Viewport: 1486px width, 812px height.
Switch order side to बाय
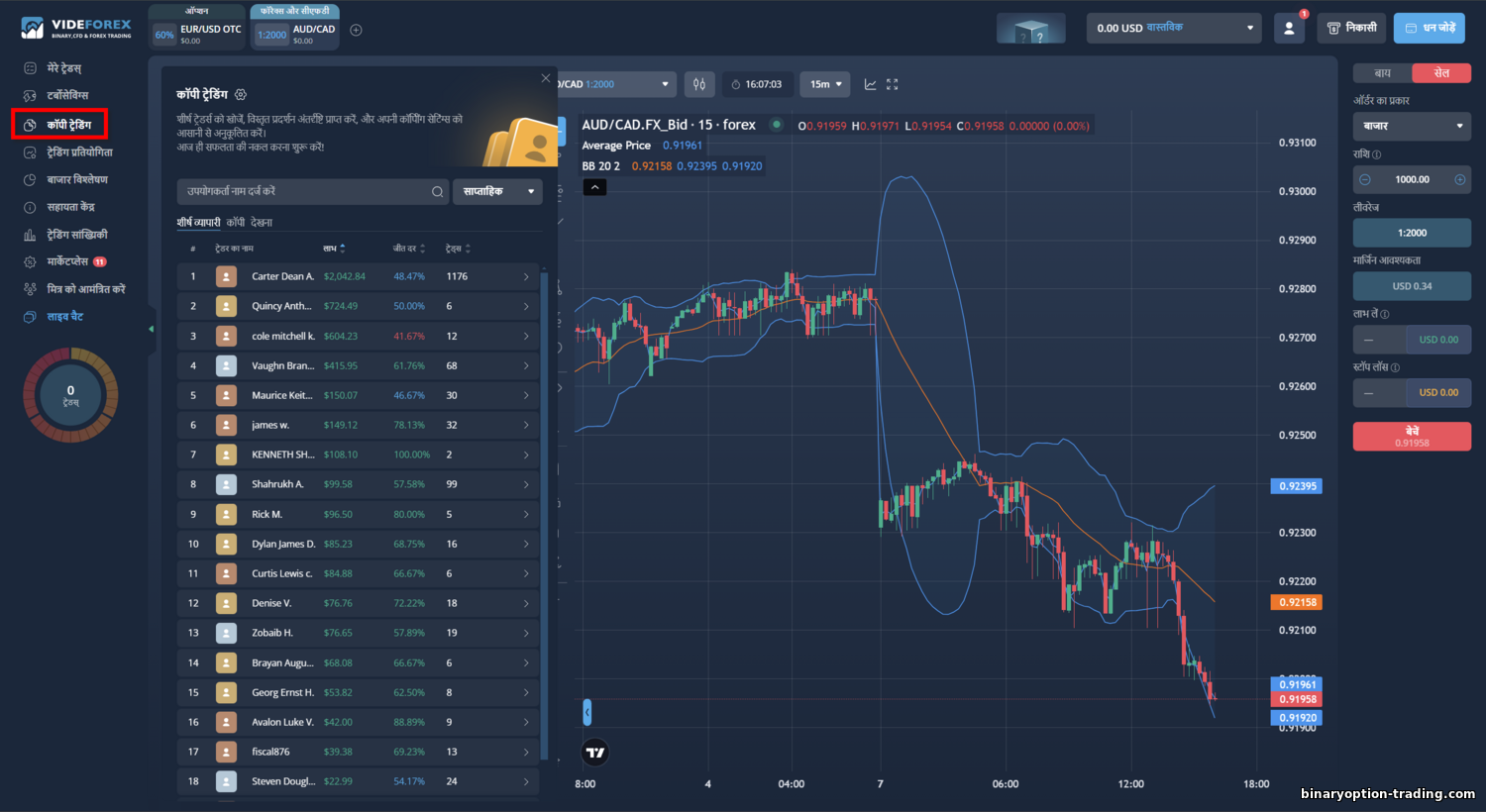(1382, 73)
